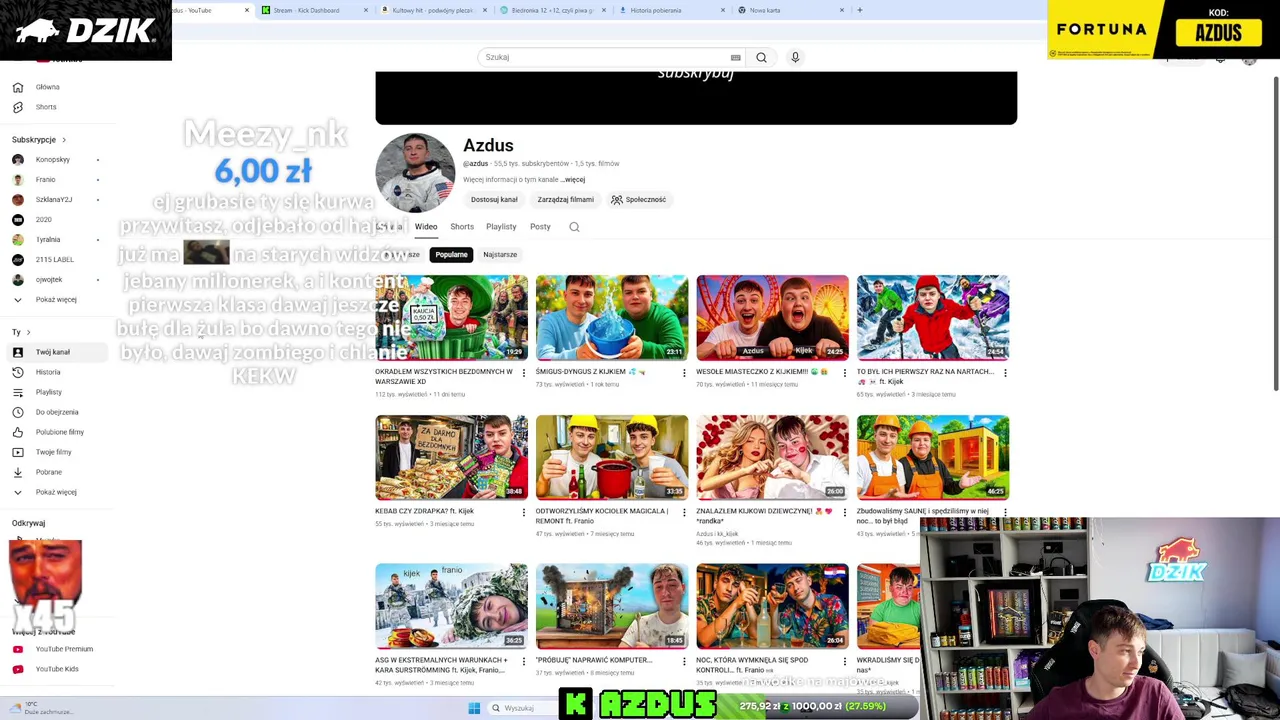This screenshot has height=720, width=1280.
Task: Open thumbnail of NOC, KTÓRA WYMKNĘŁA SIĘ video
Action: [x=772, y=606]
